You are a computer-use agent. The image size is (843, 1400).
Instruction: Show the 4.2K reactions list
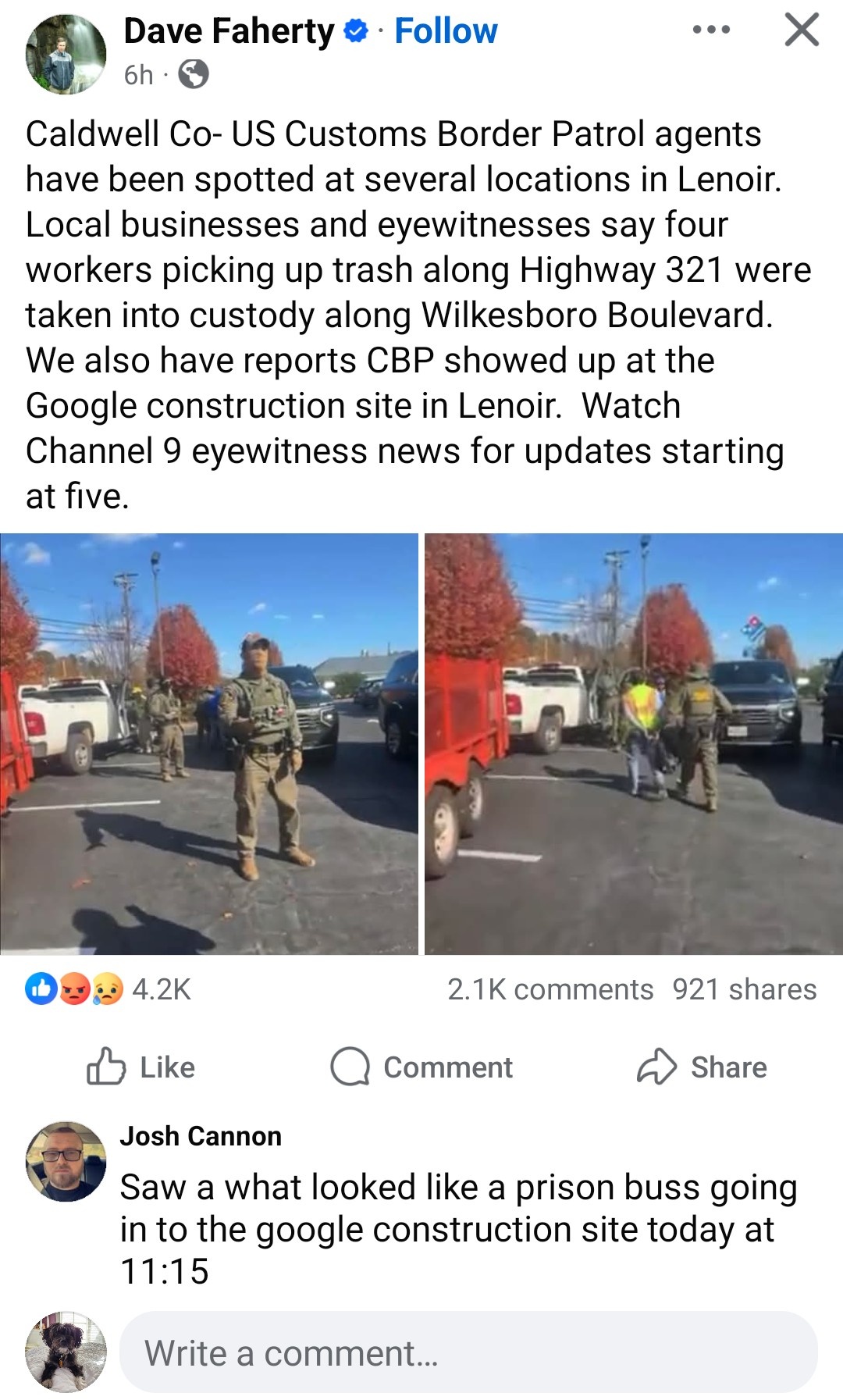[x=162, y=989]
